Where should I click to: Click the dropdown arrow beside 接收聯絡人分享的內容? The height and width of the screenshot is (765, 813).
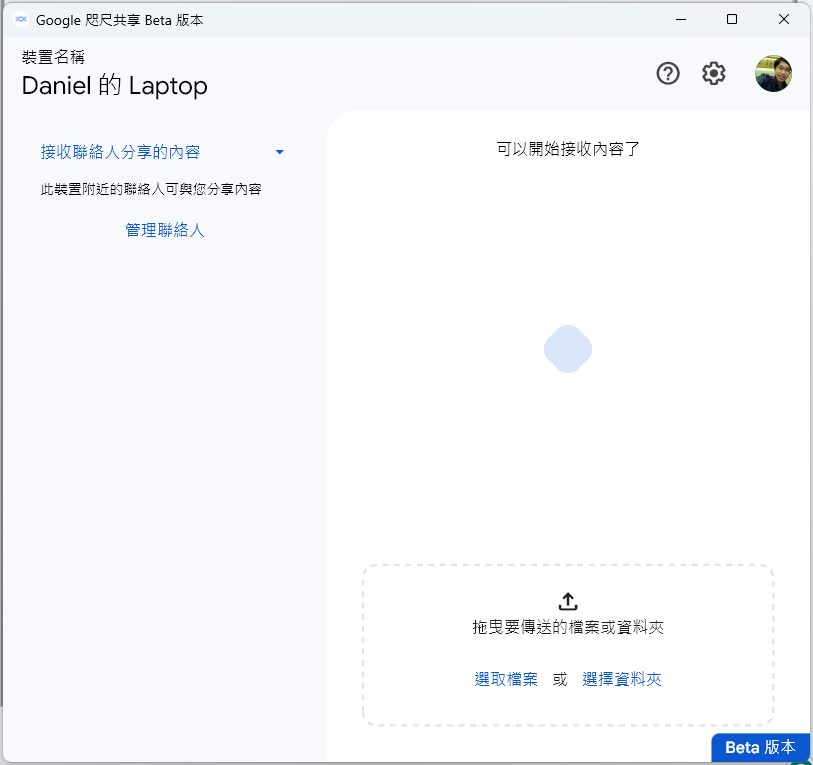pyautogui.click(x=279, y=152)
